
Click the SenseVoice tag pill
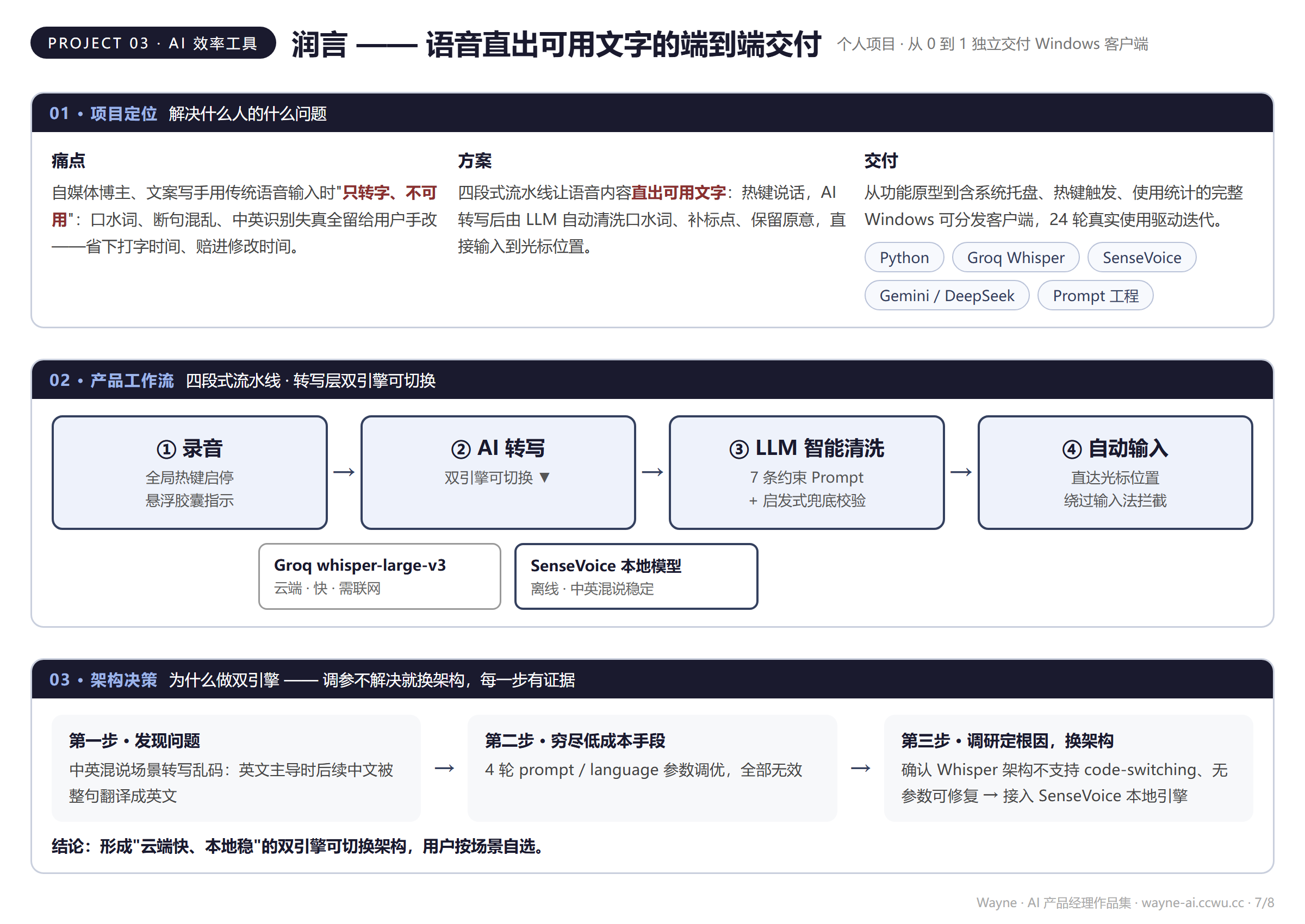1141,257
